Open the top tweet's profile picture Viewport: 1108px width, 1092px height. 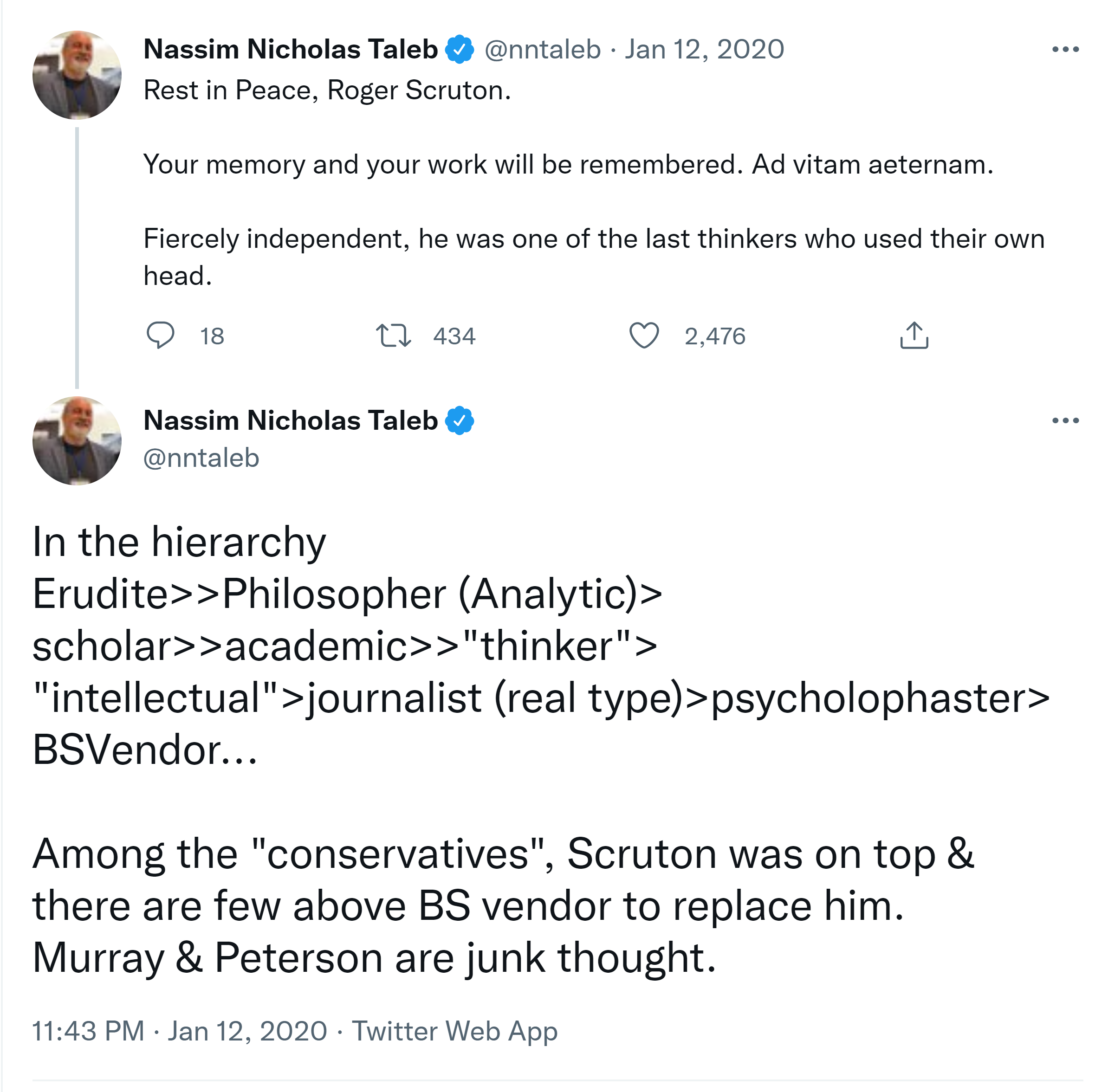tap(77, 75)
